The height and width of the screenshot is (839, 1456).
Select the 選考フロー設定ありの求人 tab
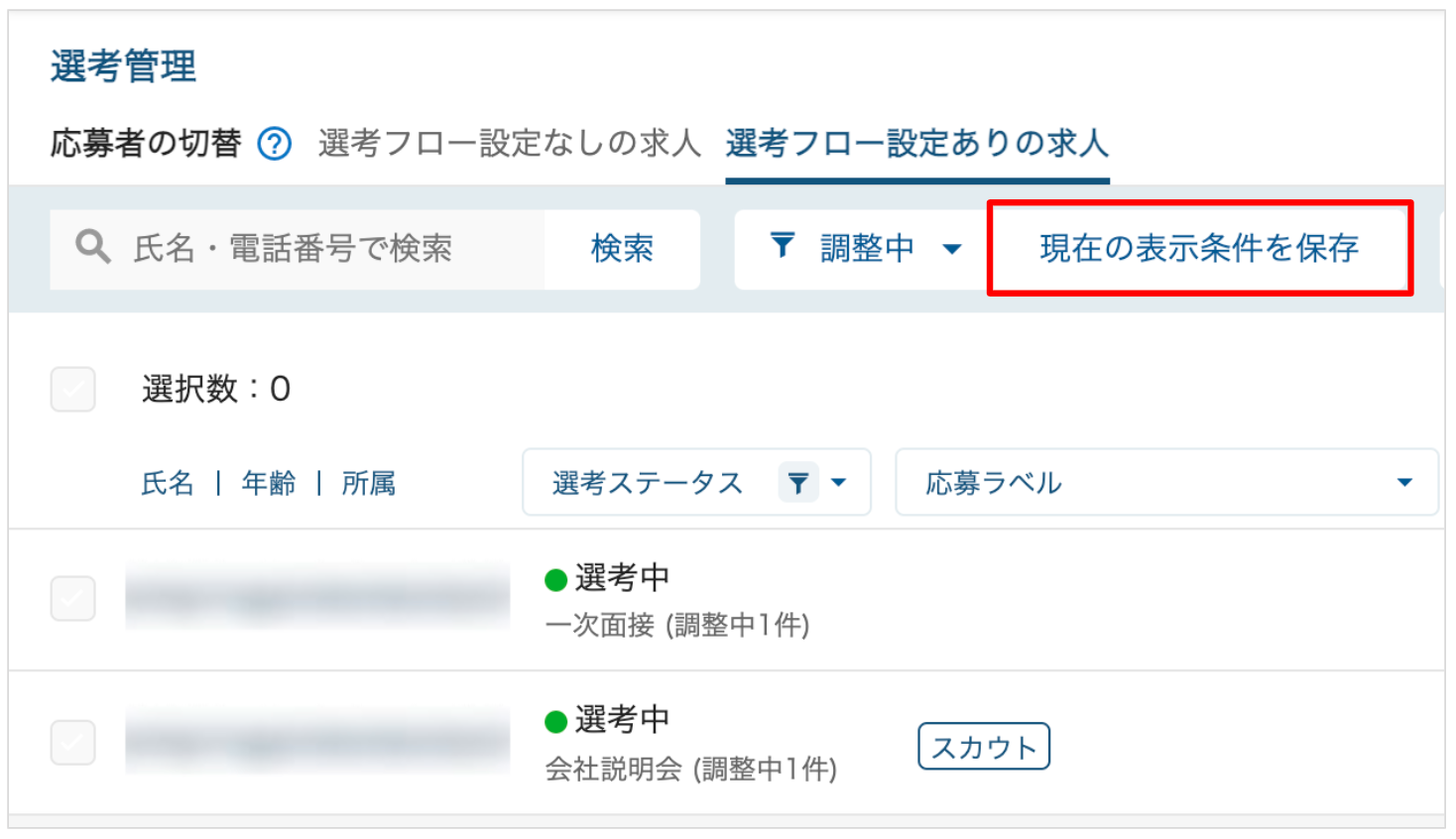(916, 144)
